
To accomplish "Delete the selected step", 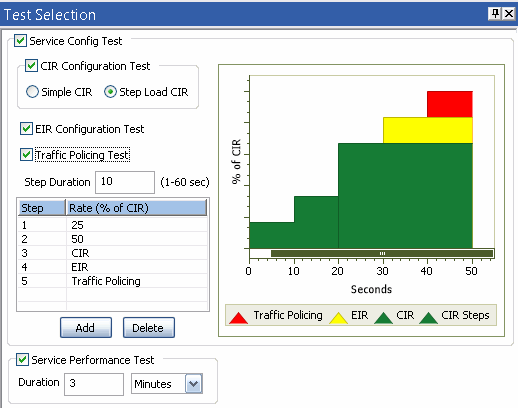I will coord(149,328).
